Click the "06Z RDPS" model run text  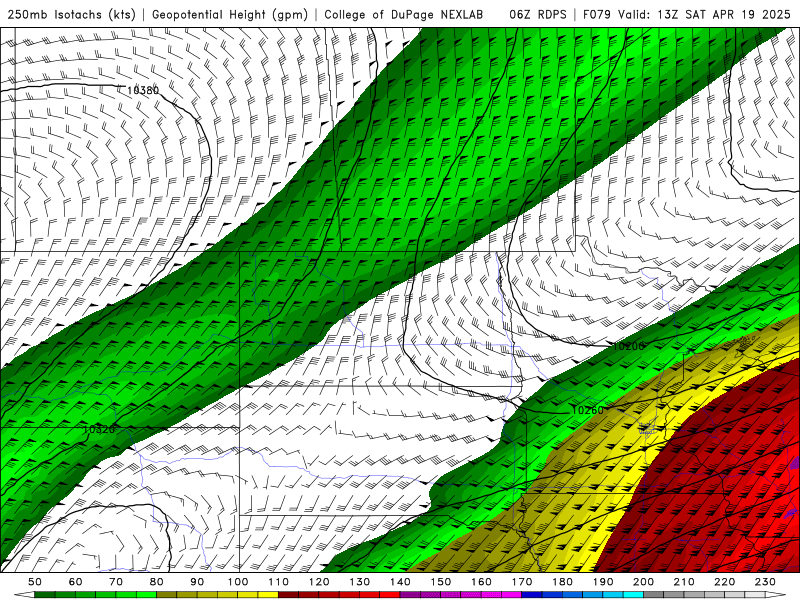pyautogui.click(x=538, y=15)
